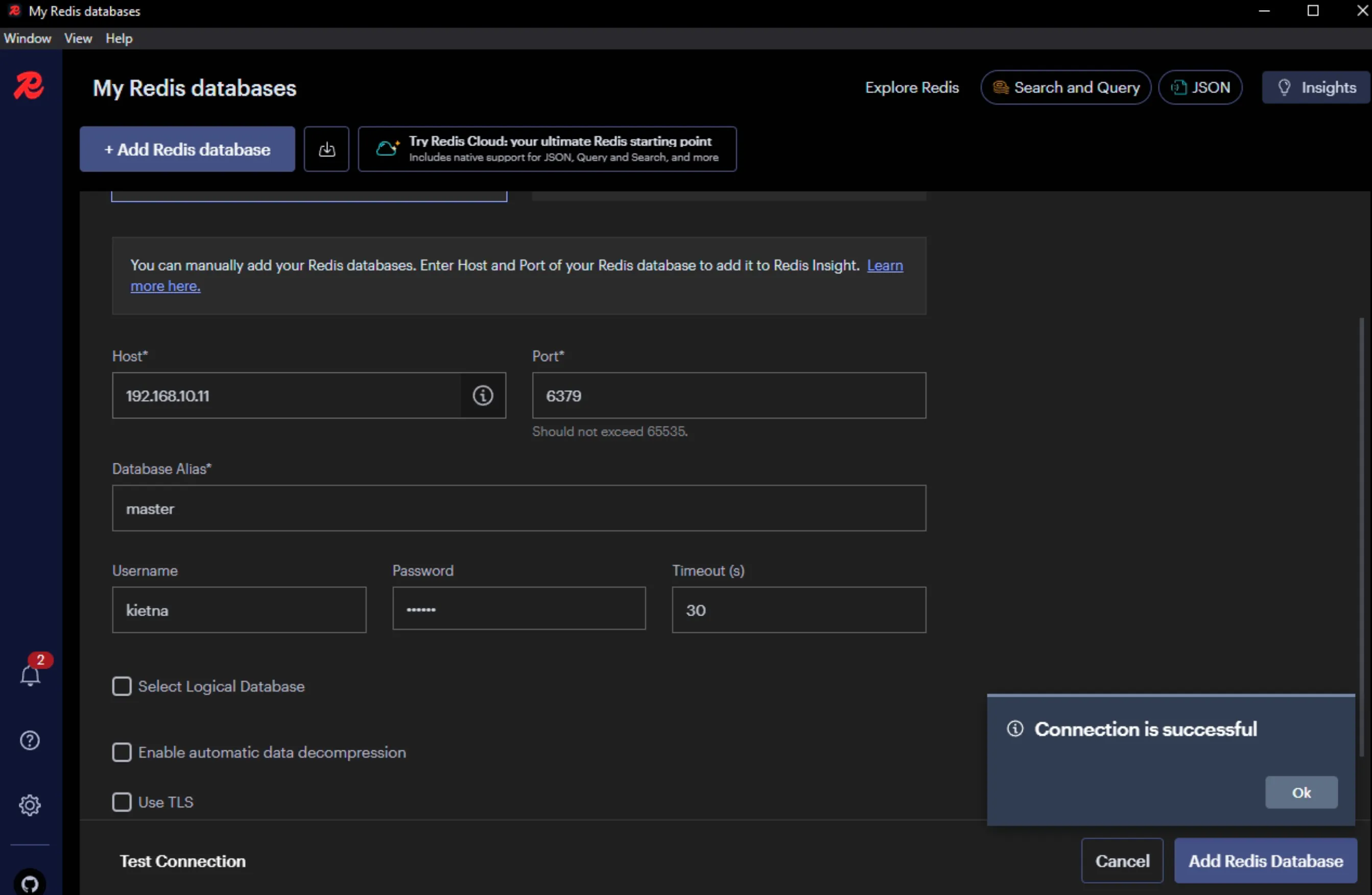Click the My Redis databases page heading

coord(195,88)
